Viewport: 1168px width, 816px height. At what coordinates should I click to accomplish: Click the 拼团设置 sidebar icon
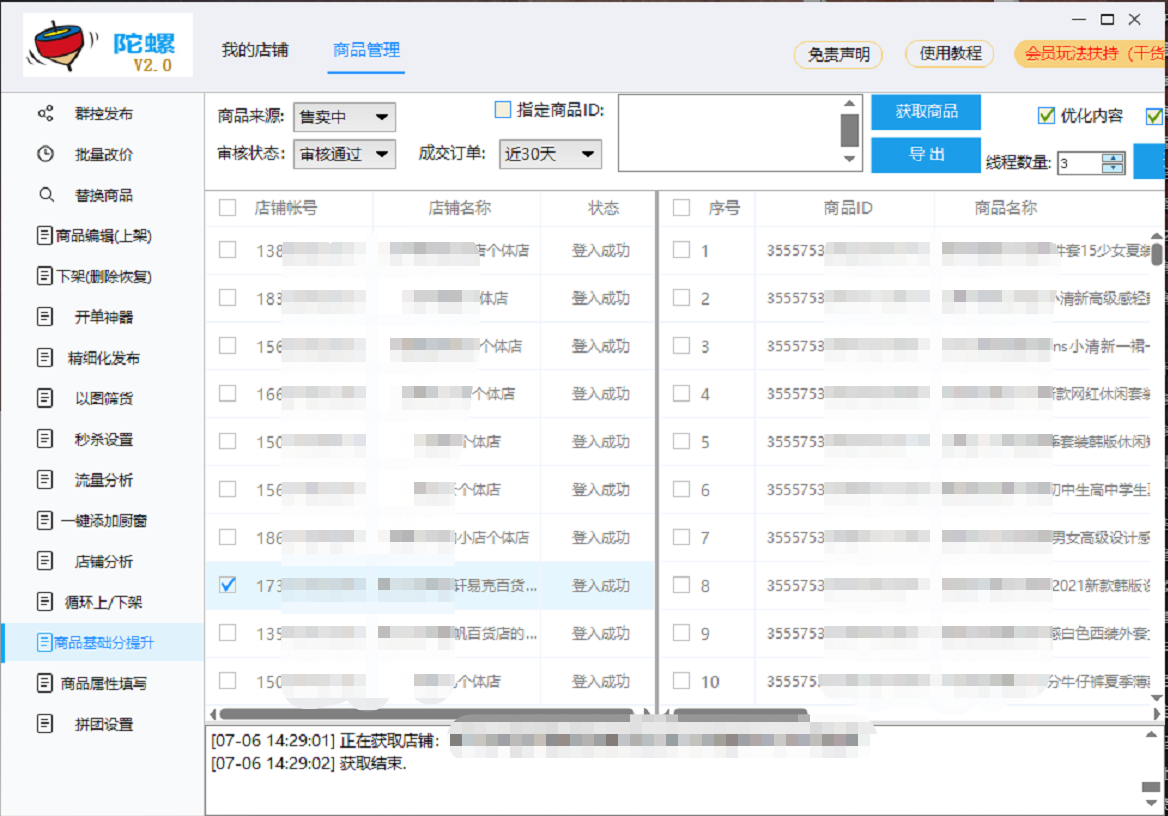pyautogui.click(x=45, y=724)
